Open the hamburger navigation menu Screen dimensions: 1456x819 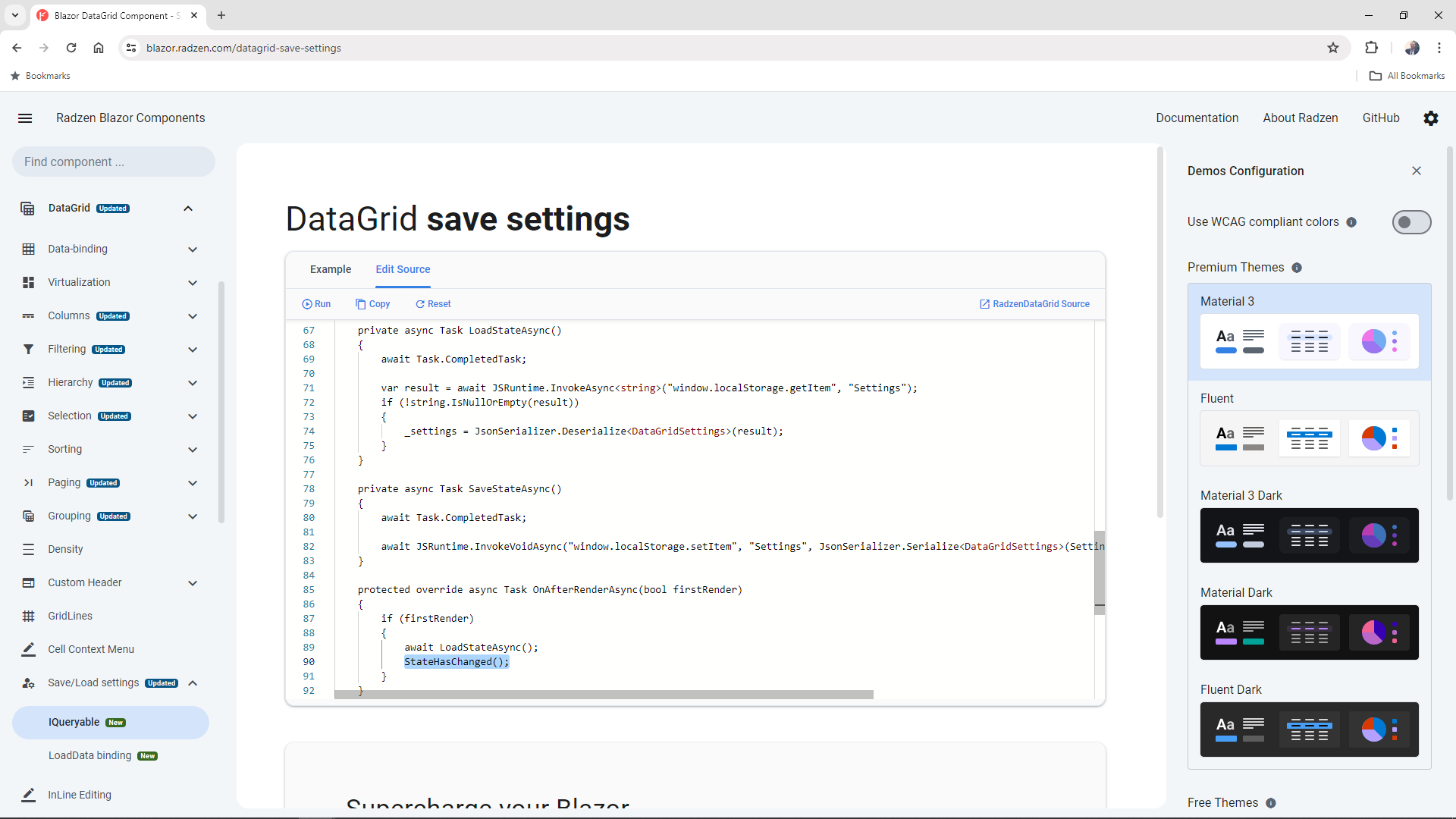[25, 118]
